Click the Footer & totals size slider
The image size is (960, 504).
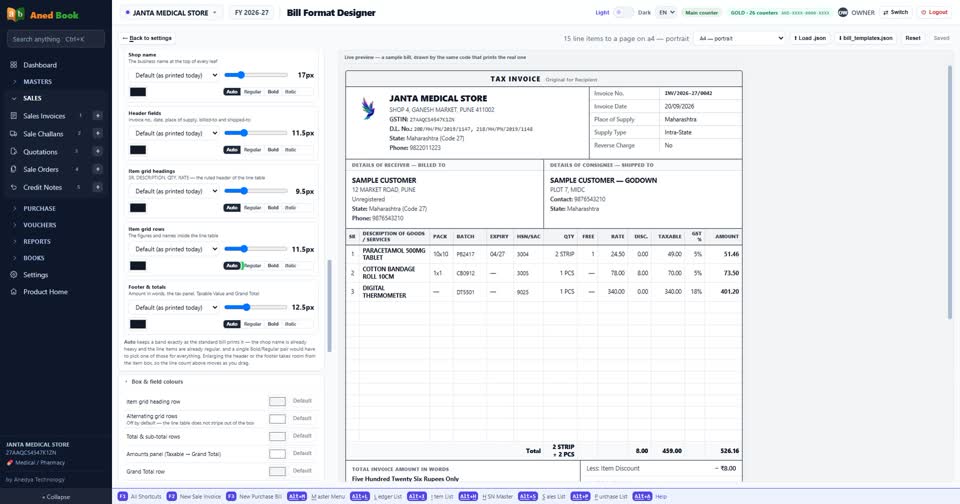(x=256, y=307)
